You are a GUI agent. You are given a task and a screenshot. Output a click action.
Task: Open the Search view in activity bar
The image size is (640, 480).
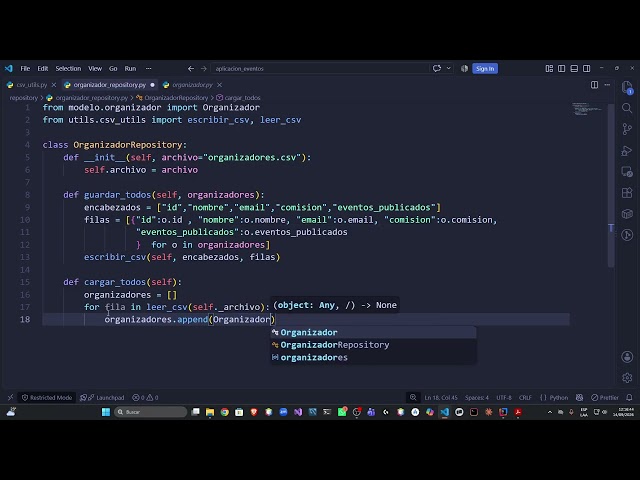pos(627,108)
